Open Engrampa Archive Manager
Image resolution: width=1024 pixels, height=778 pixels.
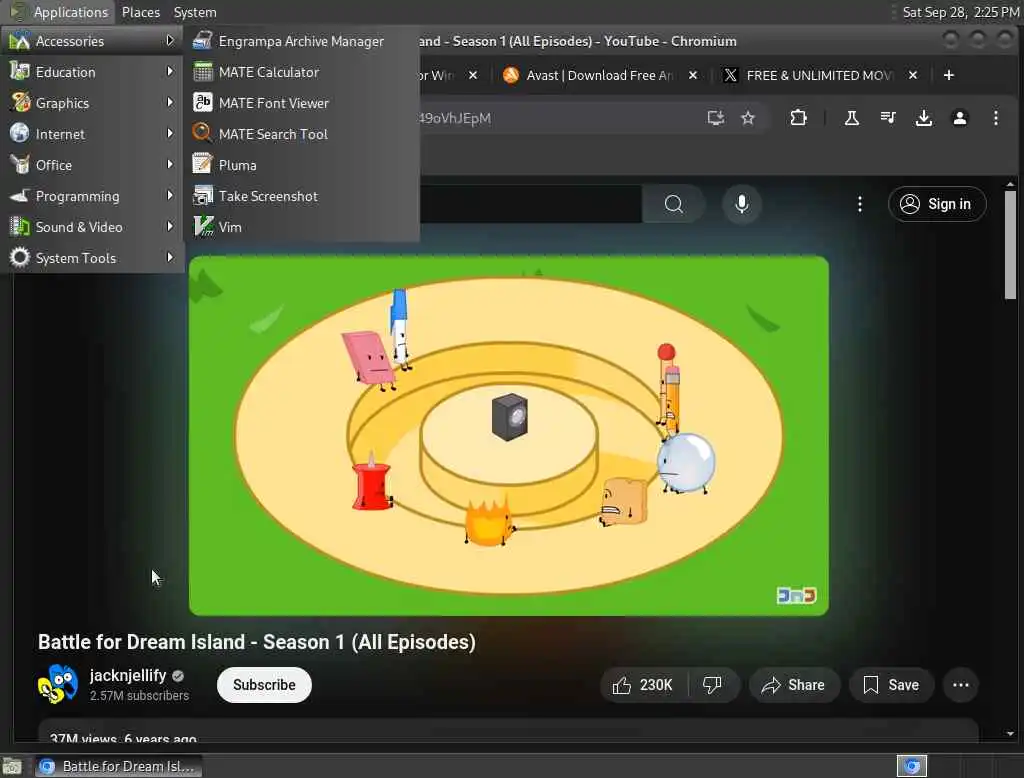(x=301, y=41)
